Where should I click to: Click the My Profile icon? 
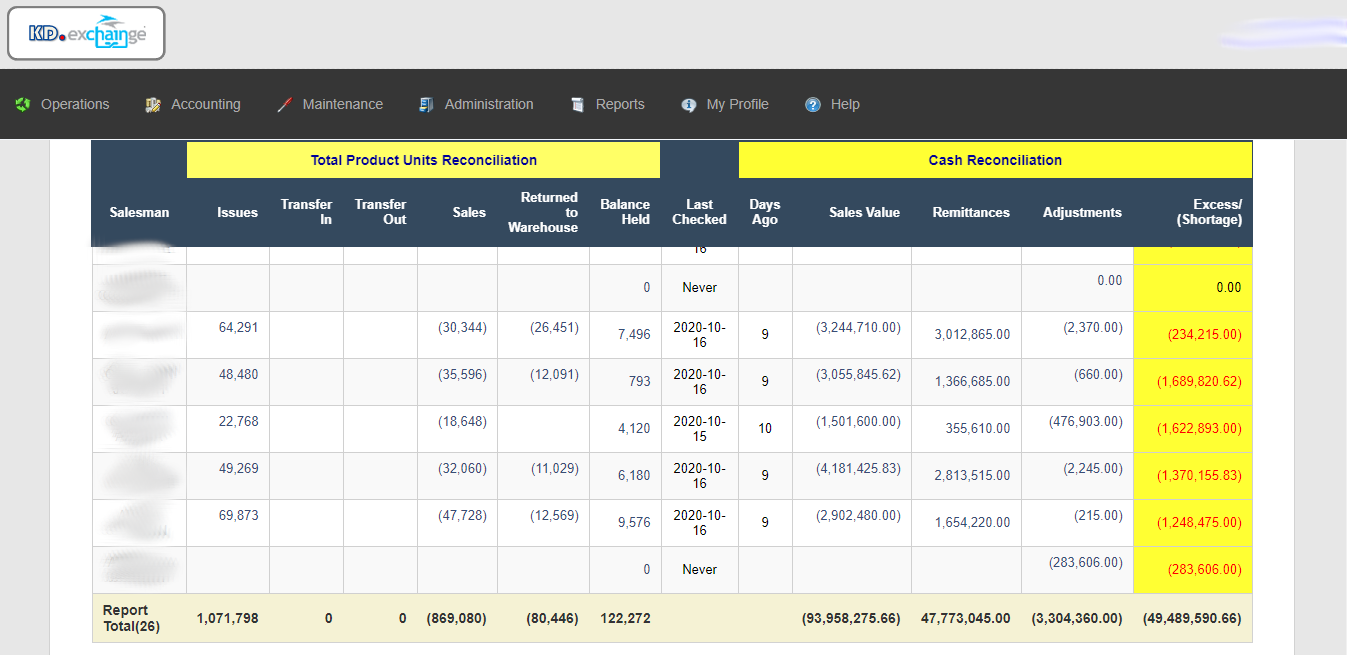(688, 105)
